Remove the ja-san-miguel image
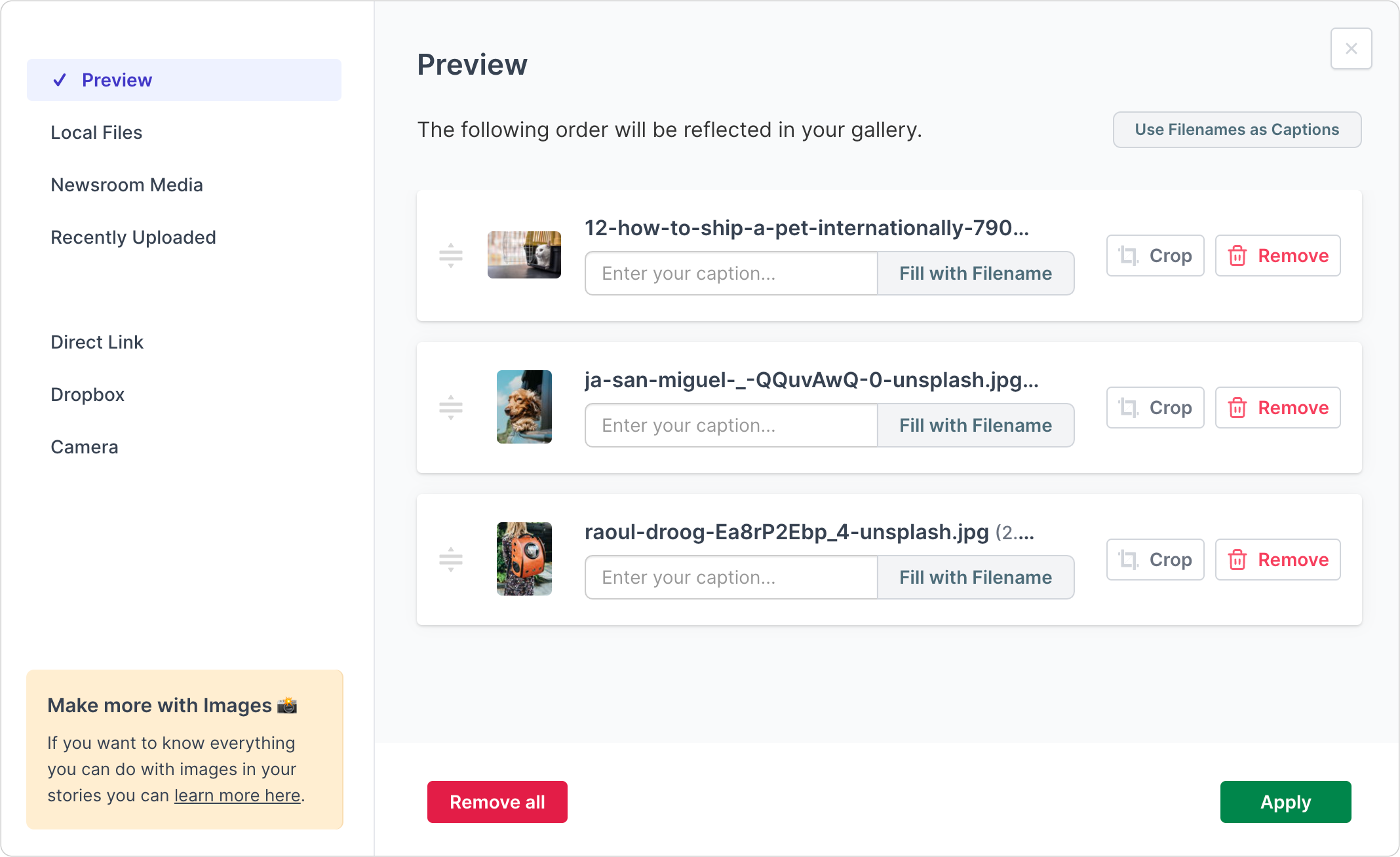 (x=1277, y=408)
